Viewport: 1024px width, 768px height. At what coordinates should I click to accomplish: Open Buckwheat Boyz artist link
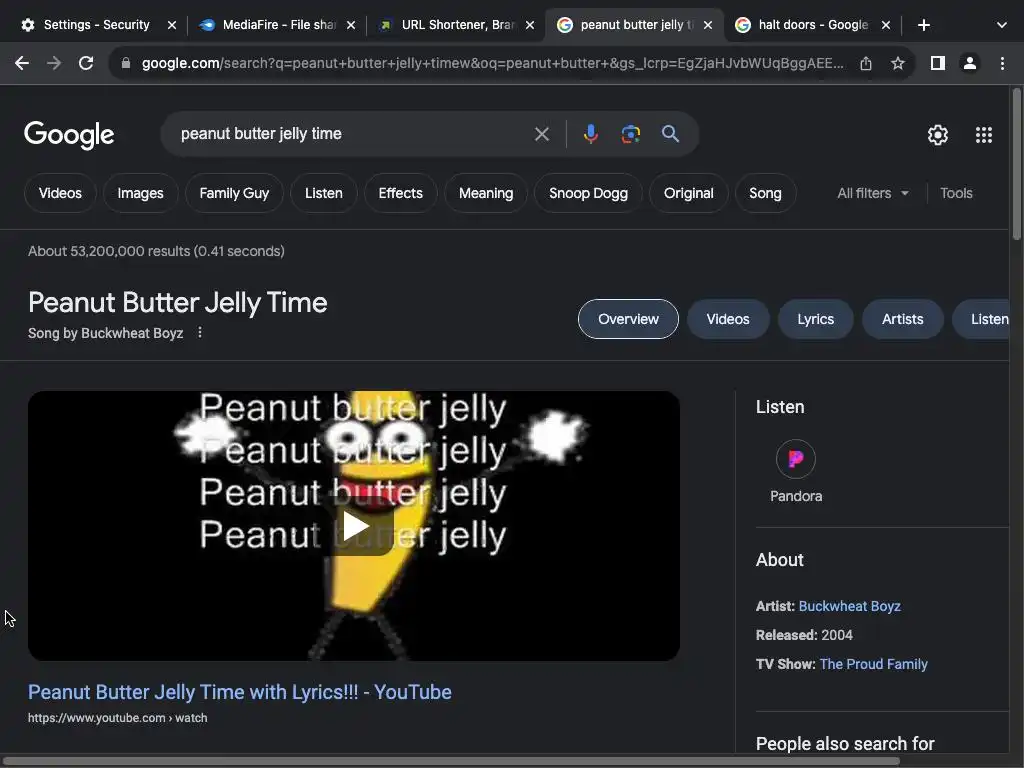click(849, 606)
